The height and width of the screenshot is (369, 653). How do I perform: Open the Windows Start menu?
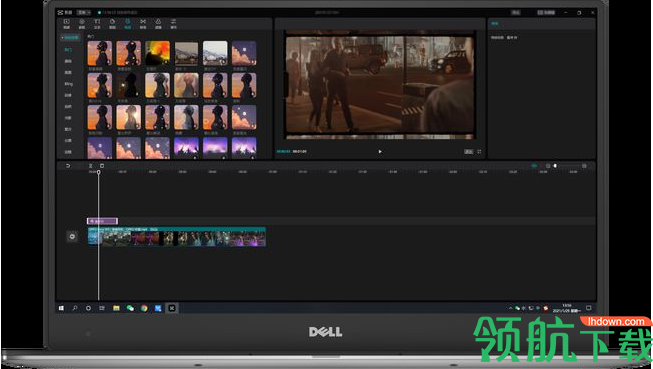[61, 308]
